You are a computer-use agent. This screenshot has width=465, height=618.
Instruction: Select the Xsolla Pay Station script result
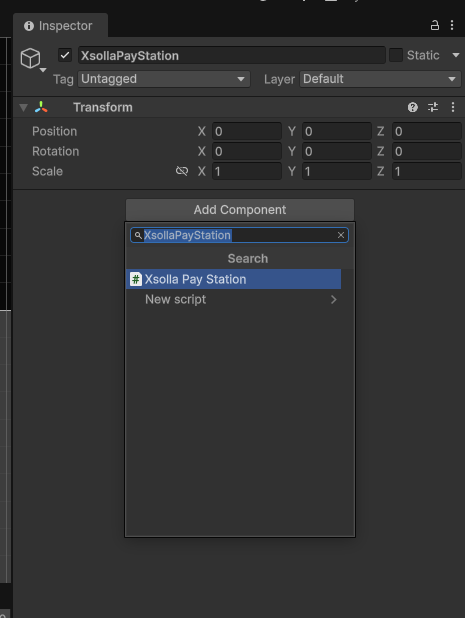coord(233,279)
